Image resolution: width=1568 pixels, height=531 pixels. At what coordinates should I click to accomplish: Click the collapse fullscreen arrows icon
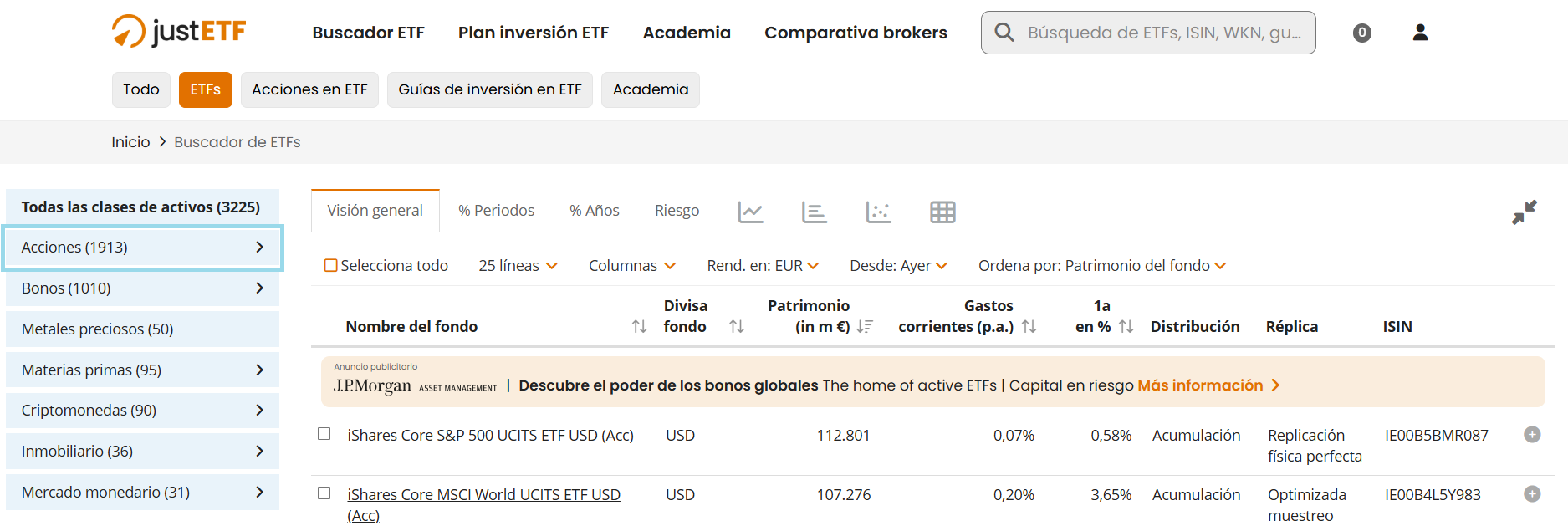coord(1524,212)
